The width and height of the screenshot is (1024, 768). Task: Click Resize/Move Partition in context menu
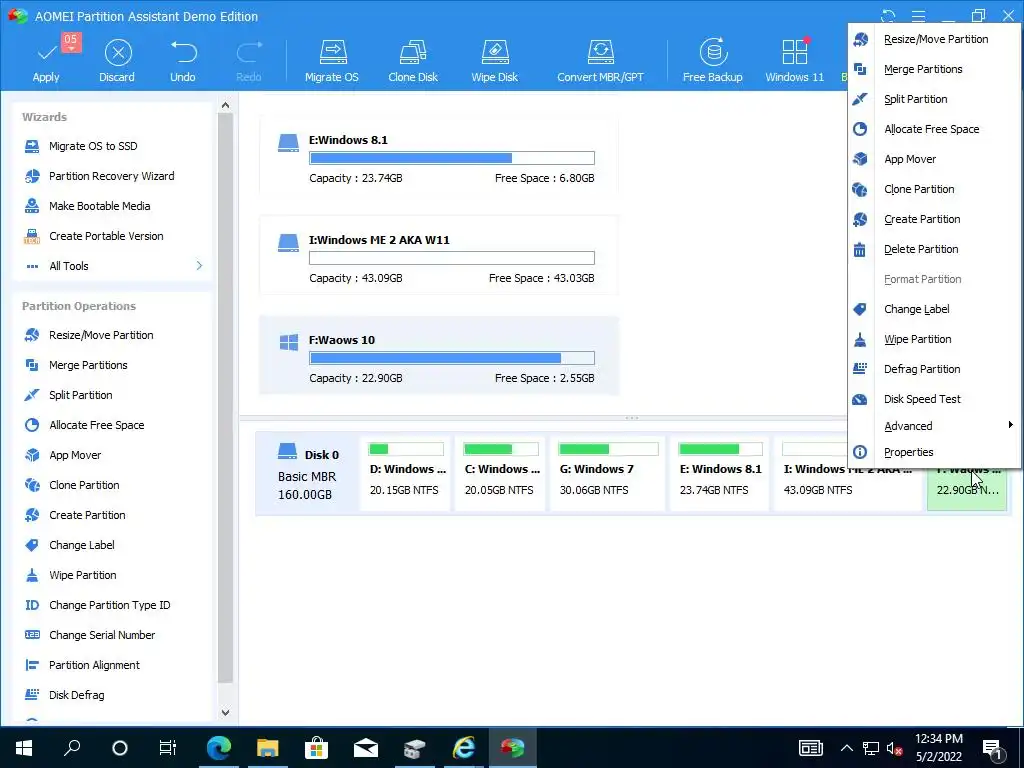pyautogui.click(x=935, y=39)
